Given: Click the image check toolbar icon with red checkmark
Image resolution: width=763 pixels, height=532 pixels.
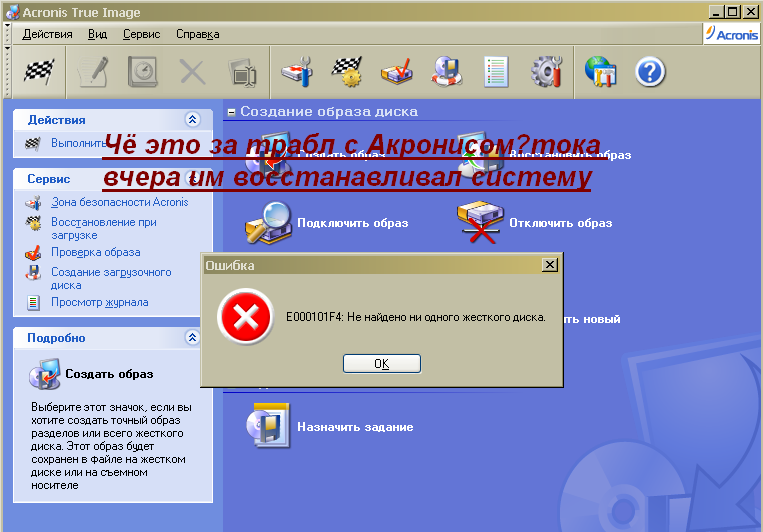Looking at the screenshot, I should tap(397, 72).
